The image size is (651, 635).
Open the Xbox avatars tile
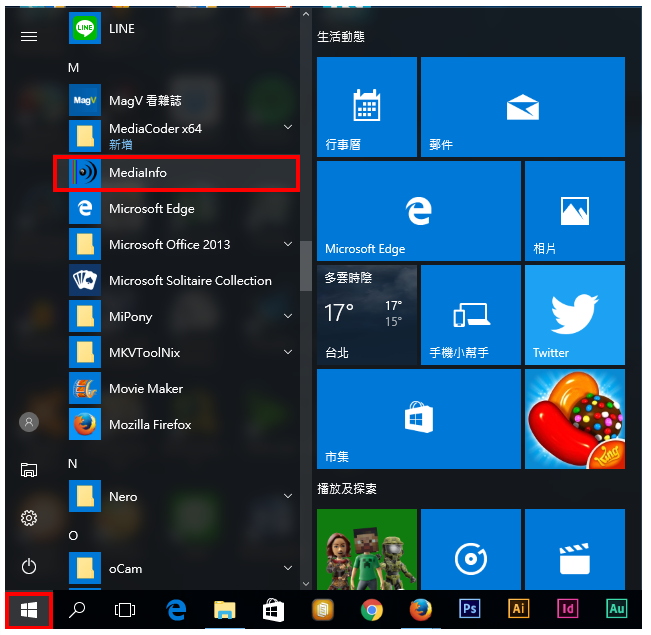click(367, 549)
